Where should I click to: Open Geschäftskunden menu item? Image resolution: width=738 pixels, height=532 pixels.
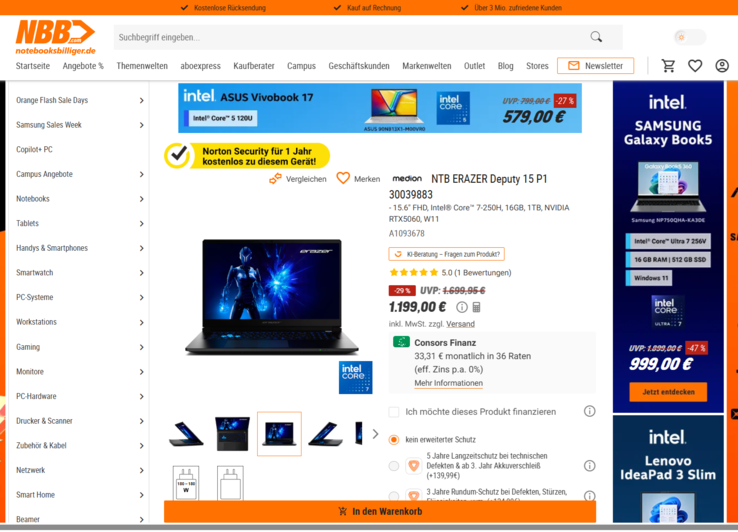359,66
